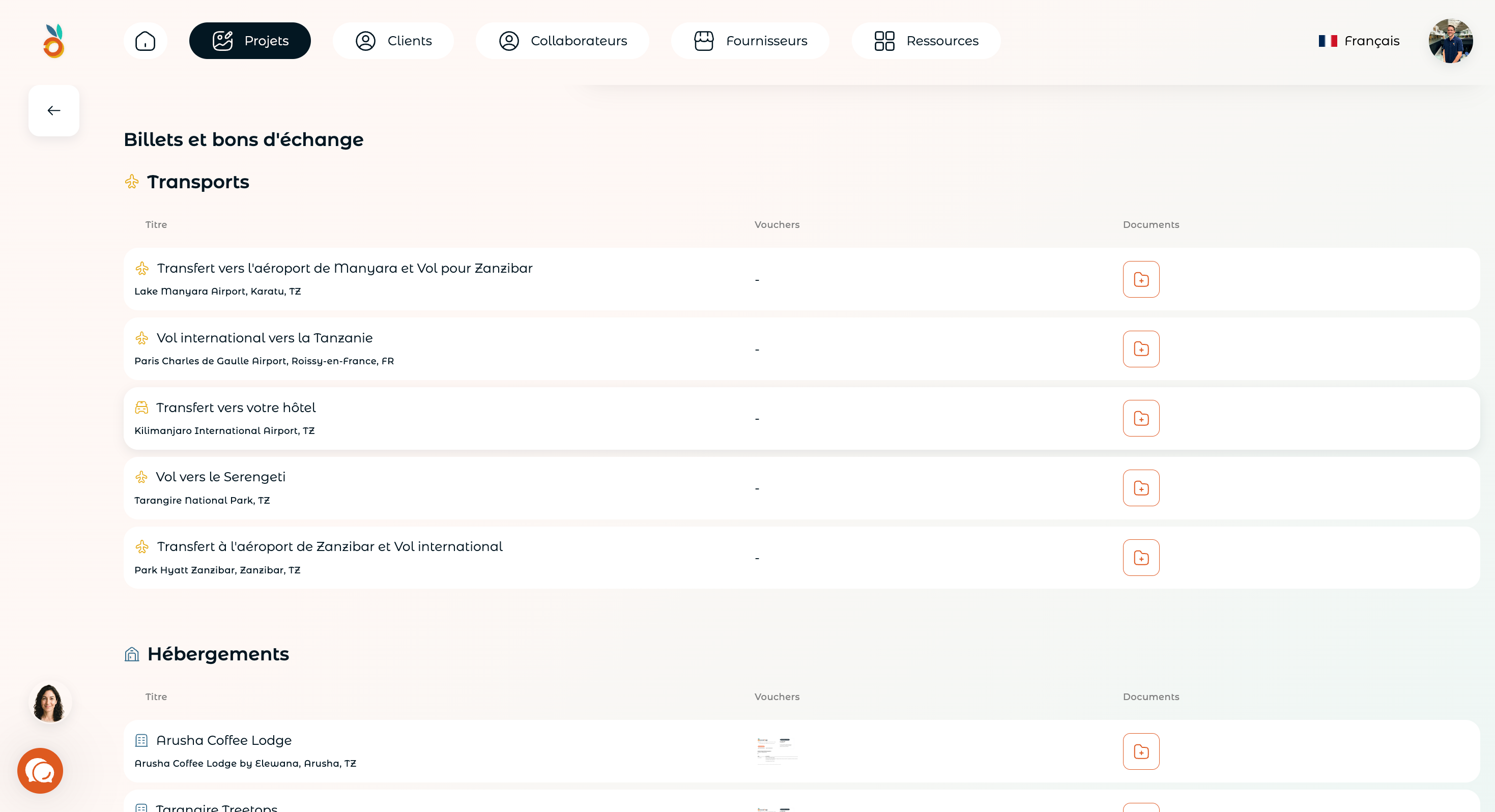
Task: Click 'Kilimanjaro International Airport, TZ' location
Action: coord(224,430)
